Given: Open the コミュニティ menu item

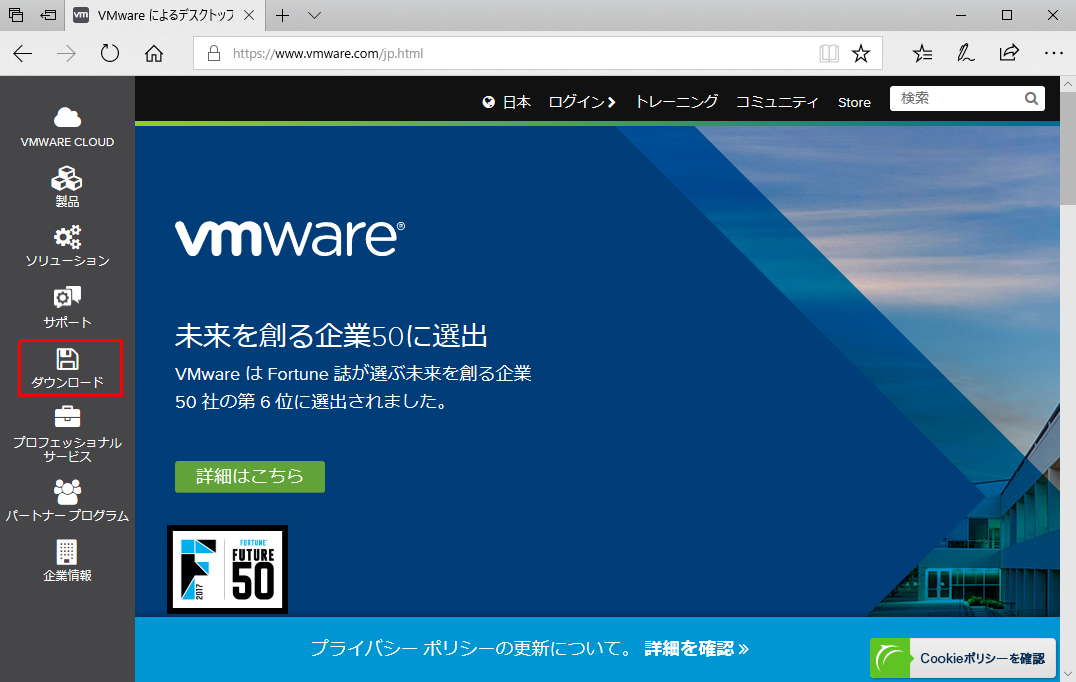Looking at the screenshot, I should [x=777, y=102].
